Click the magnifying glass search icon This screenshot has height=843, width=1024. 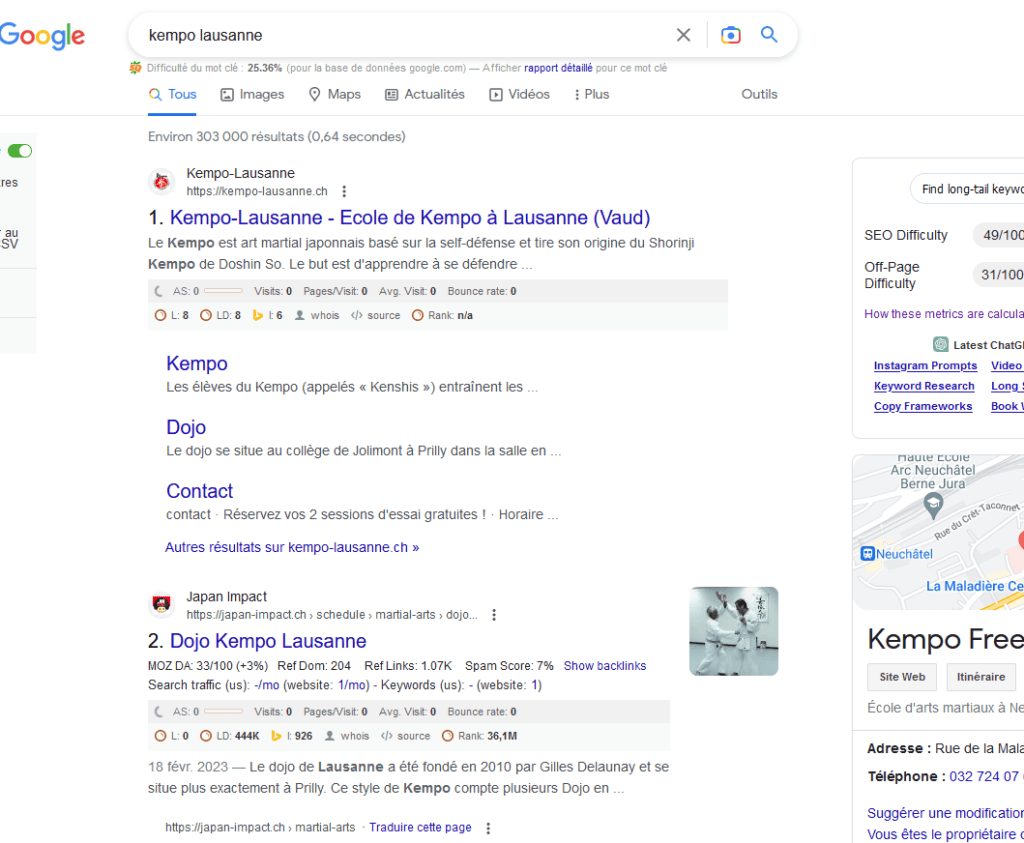(x=769, y=34)
